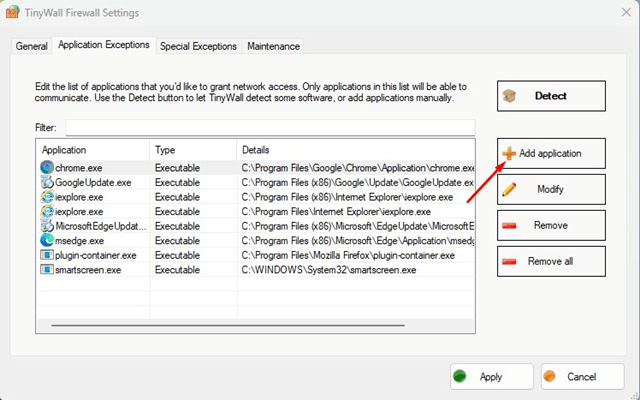Switch to the General tab
The width and height of the screenshot is (640, 400).
coord(31,46)
